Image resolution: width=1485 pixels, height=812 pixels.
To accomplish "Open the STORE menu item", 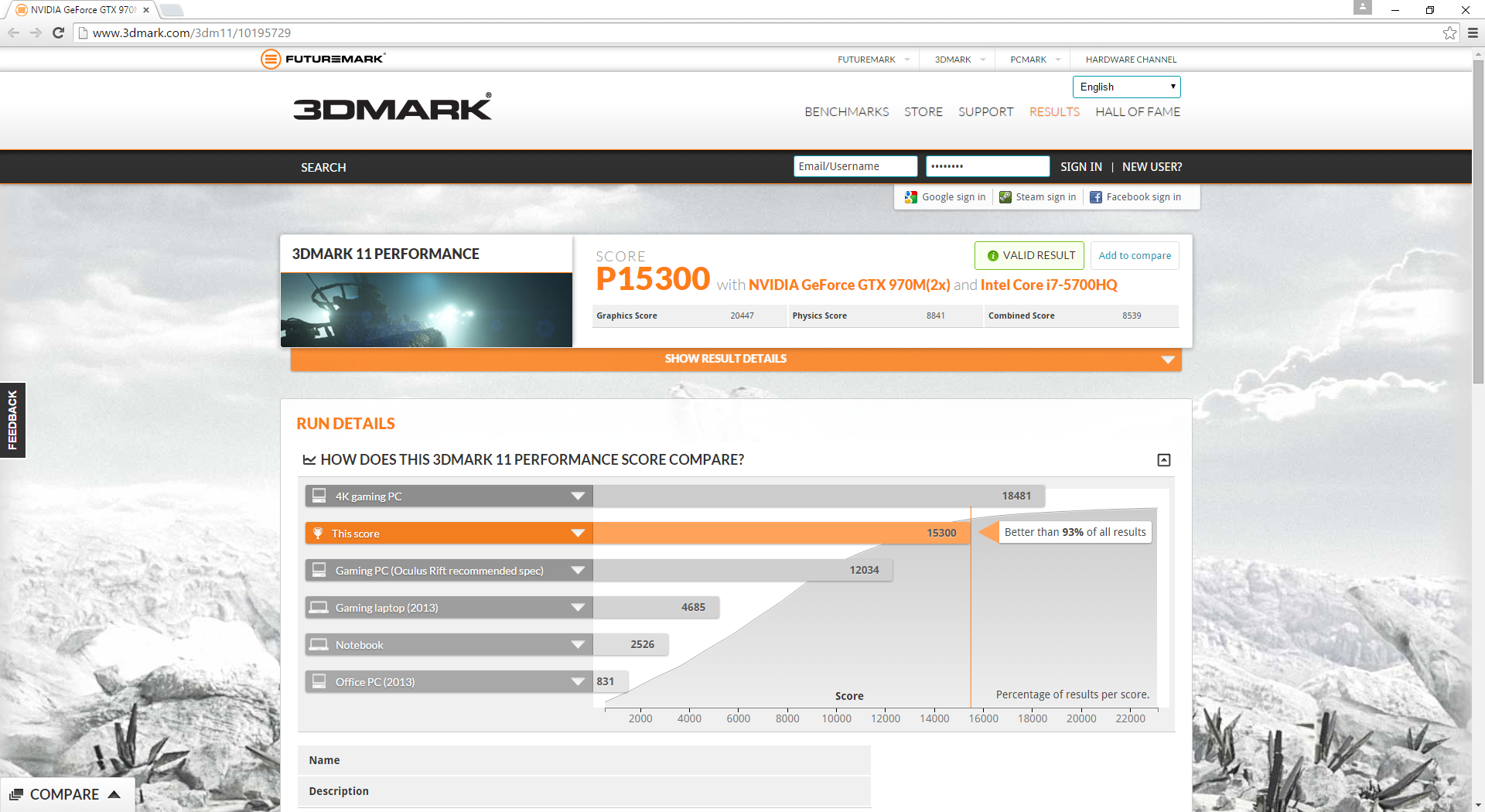I will tap(923, 112).
